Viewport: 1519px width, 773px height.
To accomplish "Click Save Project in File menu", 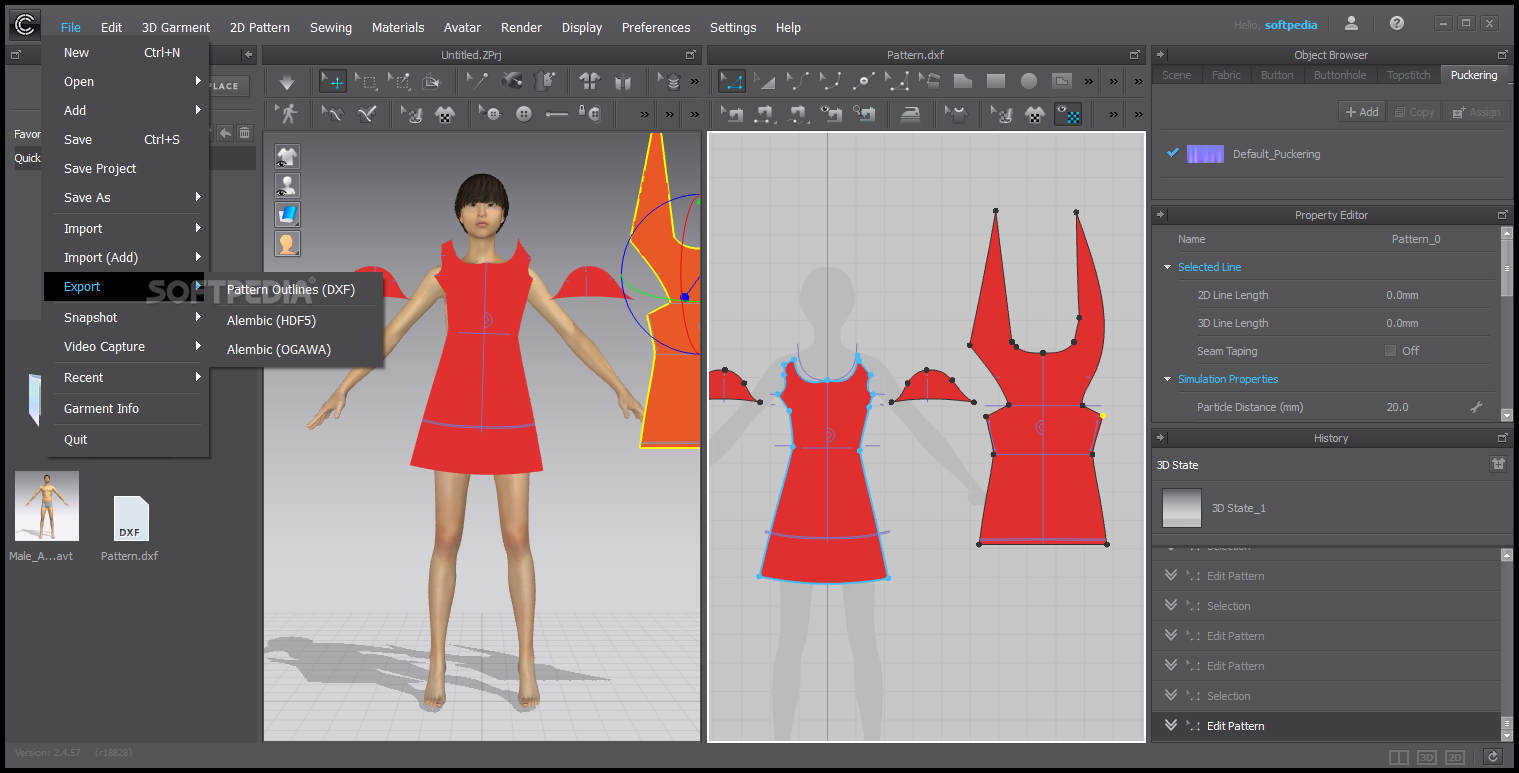I will pos(100,168).
